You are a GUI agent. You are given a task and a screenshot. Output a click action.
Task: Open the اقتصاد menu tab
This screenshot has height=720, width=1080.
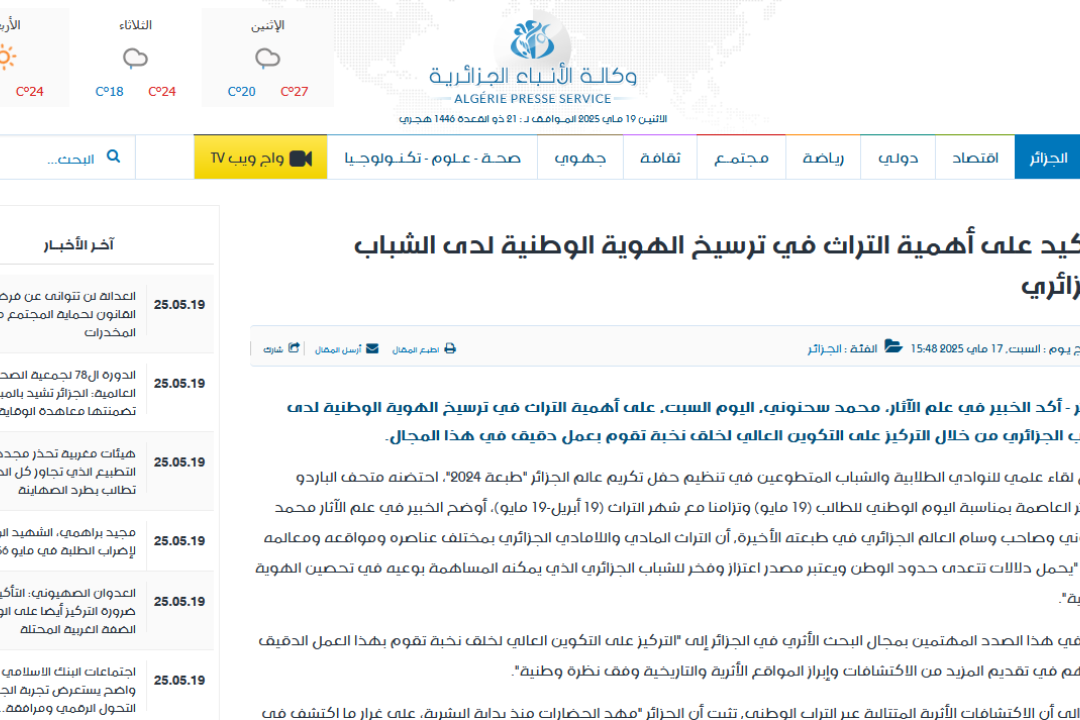[974, 158]
